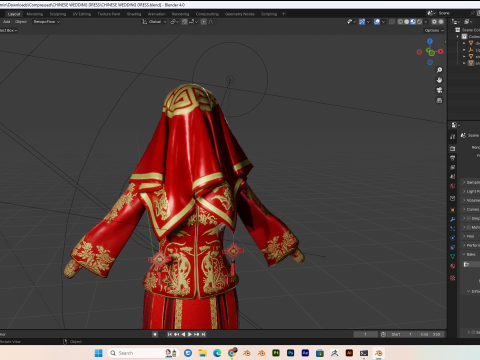The width and height of the screenshot is (480, 360).
Task: Open the Modifiers wrench tab
Action: click(452, 219)
